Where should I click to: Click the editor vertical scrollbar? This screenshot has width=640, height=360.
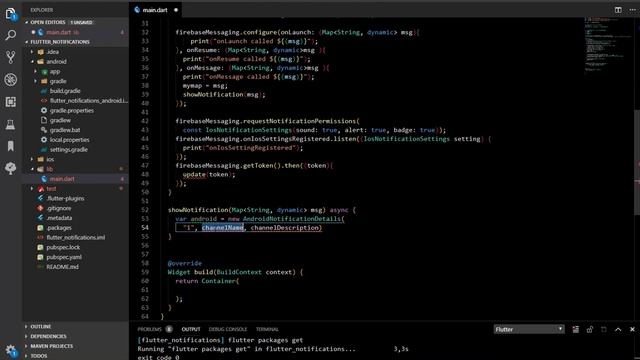(x=637, y=163)
